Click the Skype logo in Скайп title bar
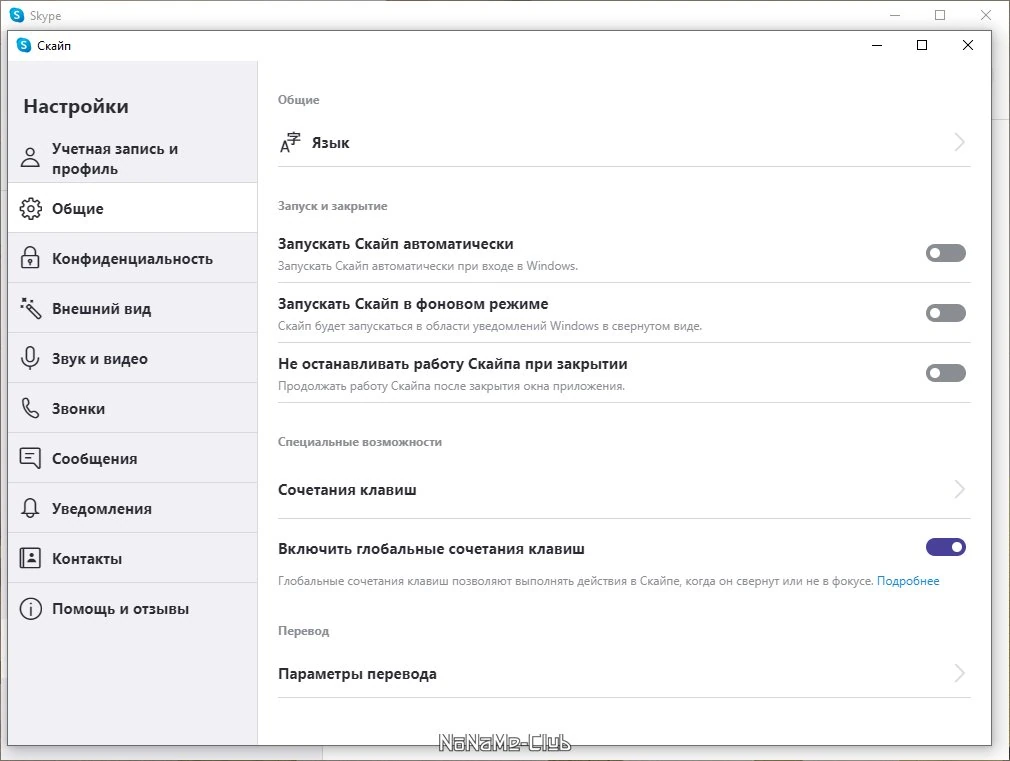 pyautogui.click(x=24, y=45)
